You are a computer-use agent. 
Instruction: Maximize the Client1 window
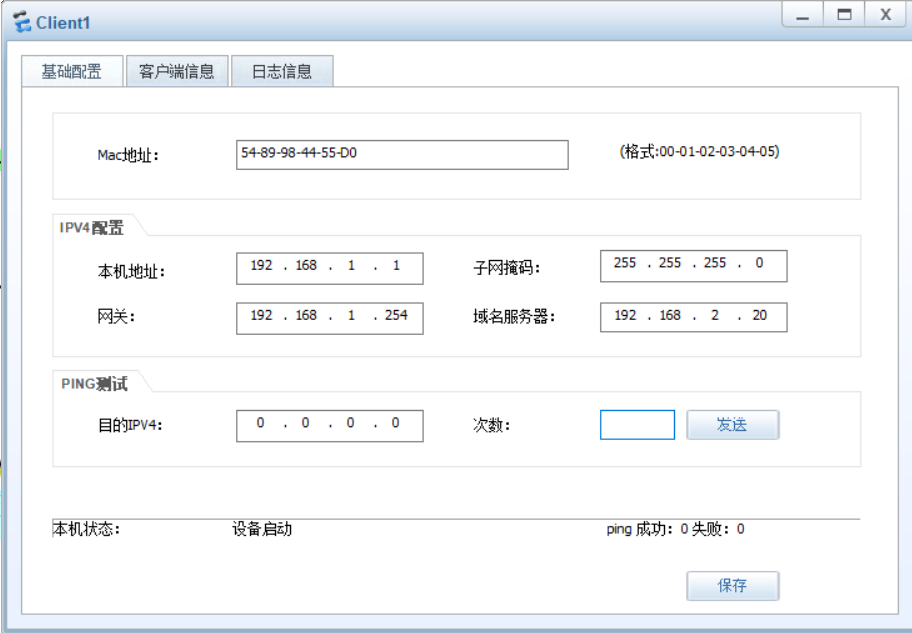coord(844,15)
